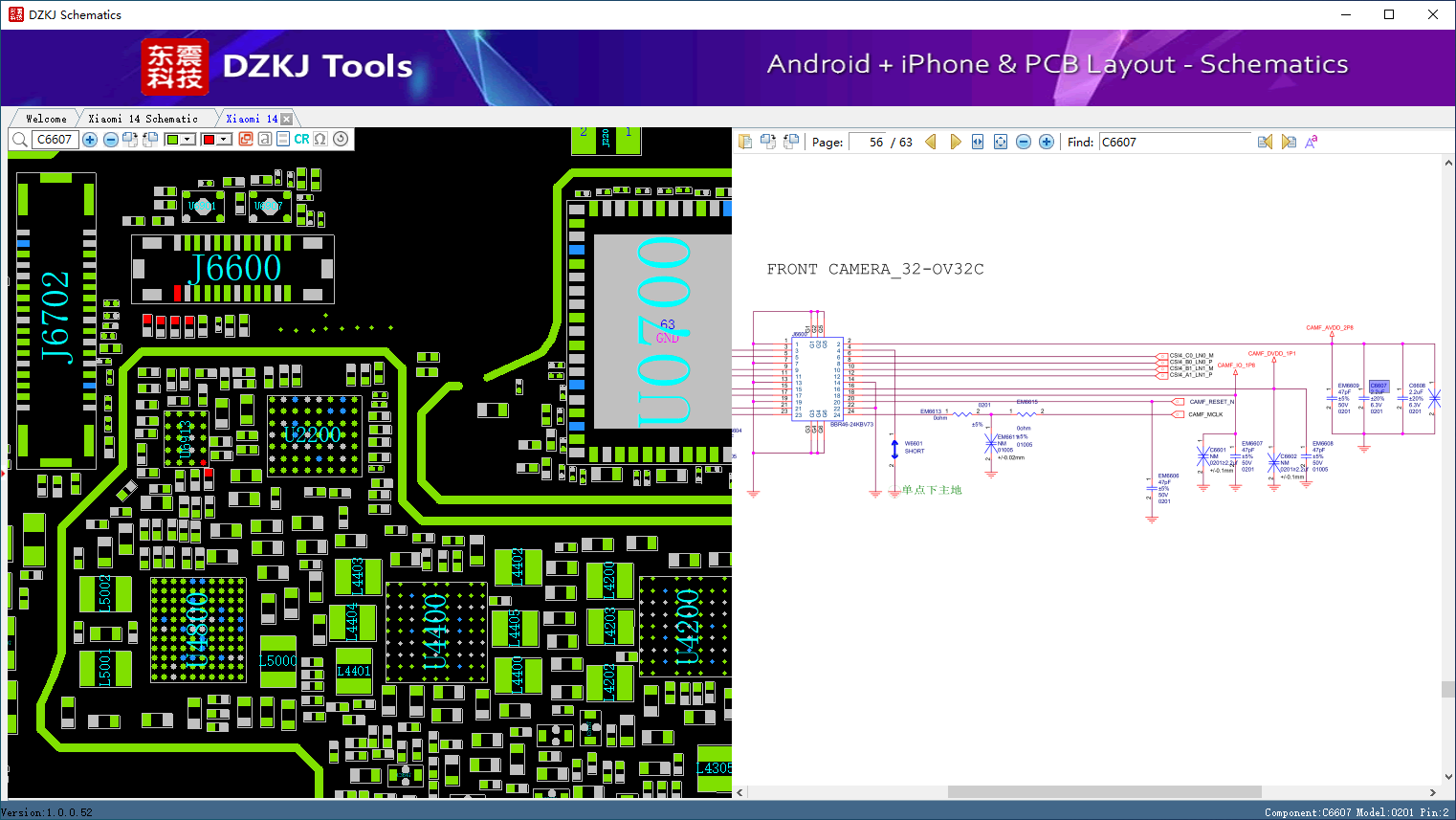1456x820 pixels.
Task: Click the L5000 inductor on the PCB
Action: tap(278, 662)
